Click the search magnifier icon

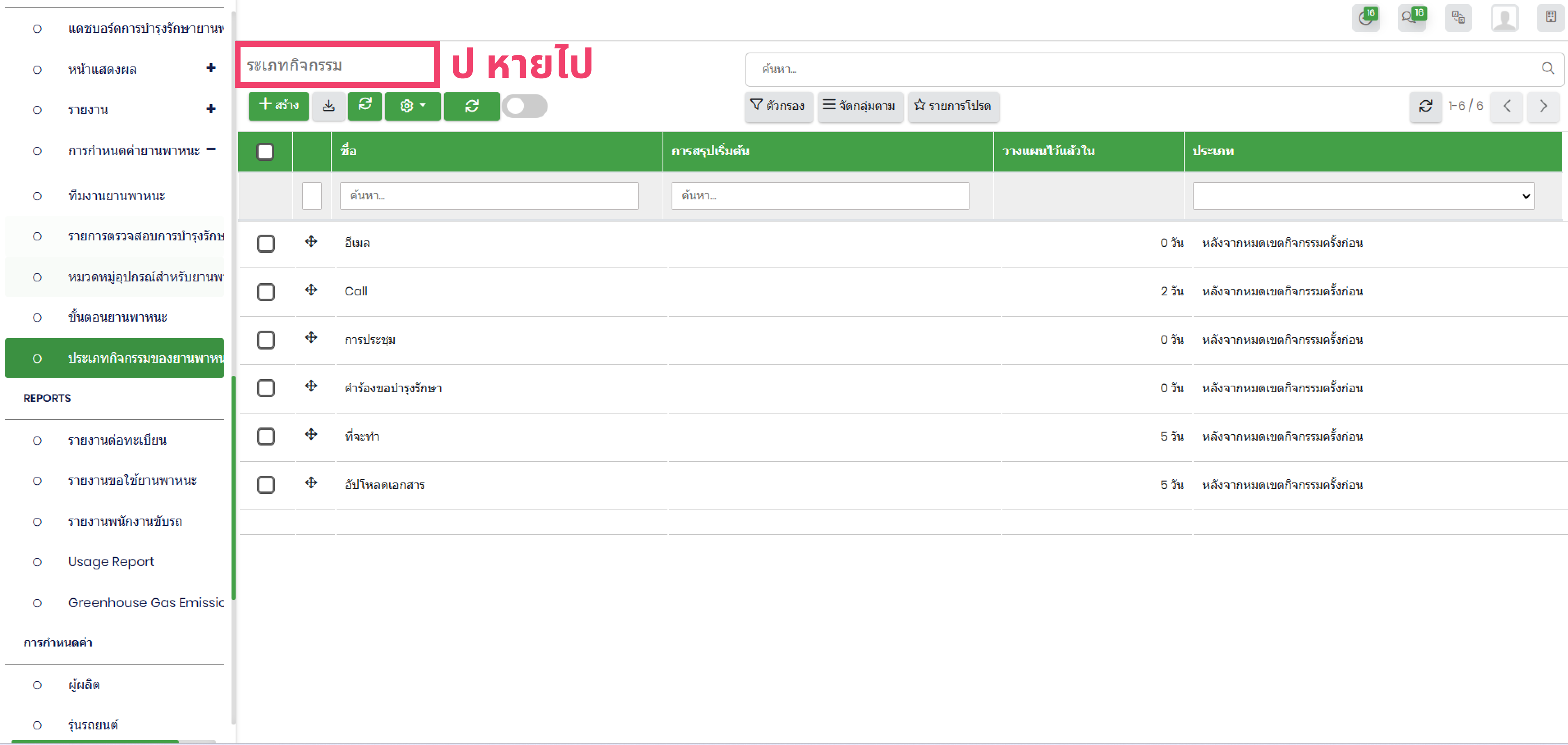(1547, 68)
